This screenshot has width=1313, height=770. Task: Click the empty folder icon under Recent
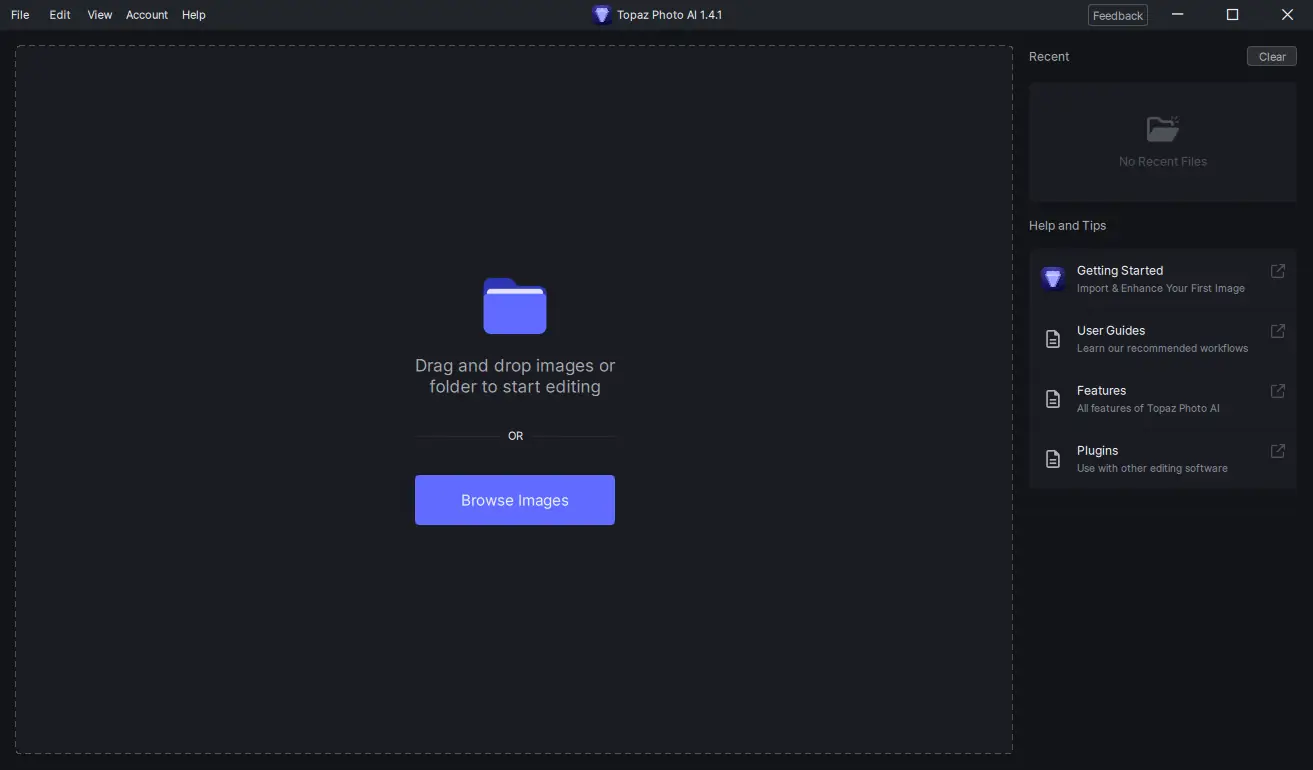click(x=1163, y=128)
